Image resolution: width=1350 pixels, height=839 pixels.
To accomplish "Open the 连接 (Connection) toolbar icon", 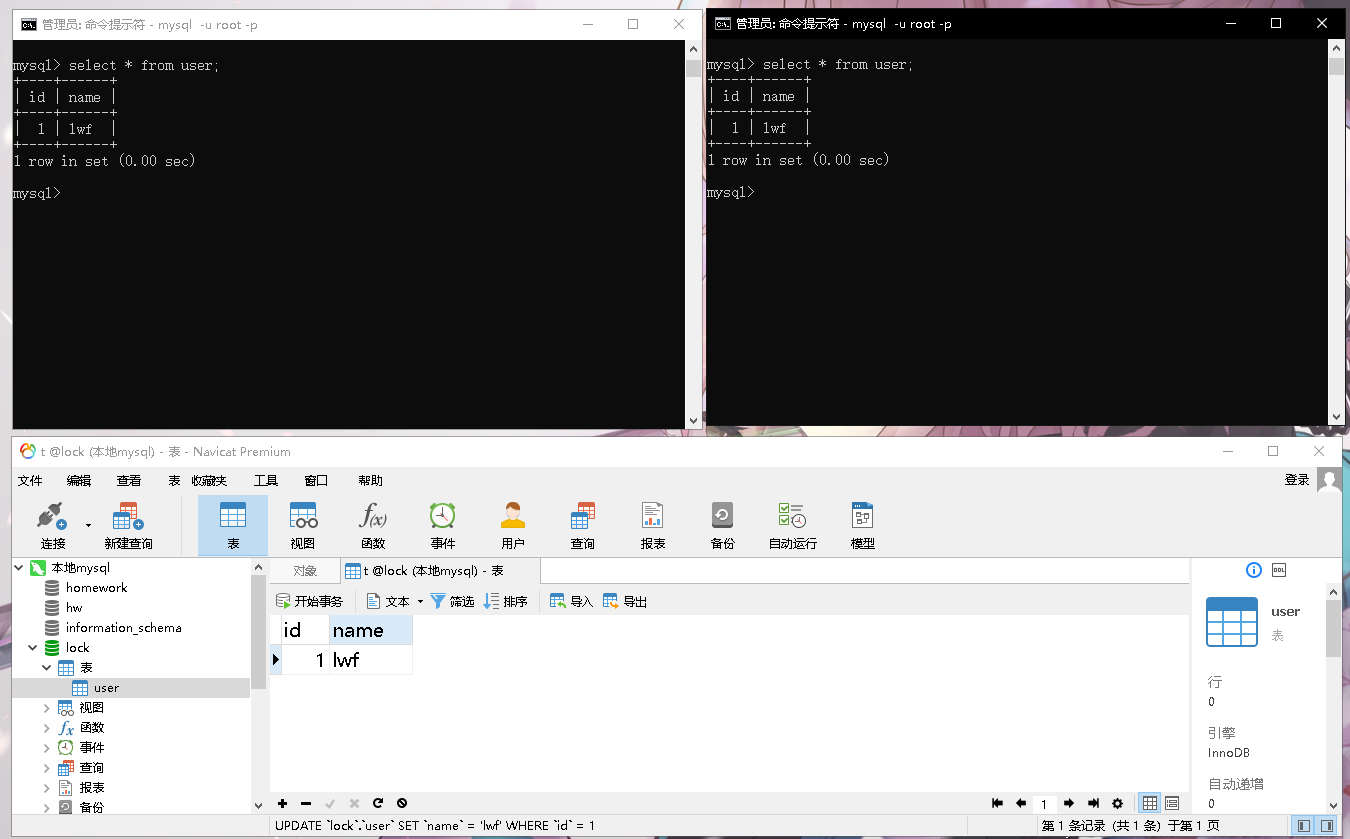I will 52,525.
